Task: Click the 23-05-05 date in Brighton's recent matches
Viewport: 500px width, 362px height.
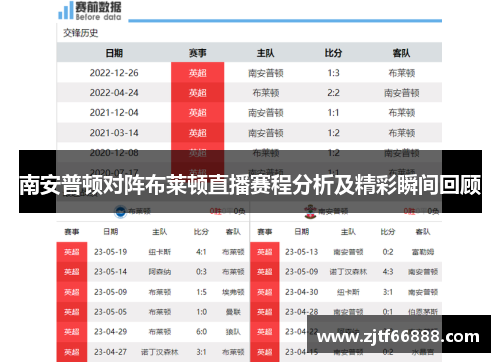Action: click(111, 312)
